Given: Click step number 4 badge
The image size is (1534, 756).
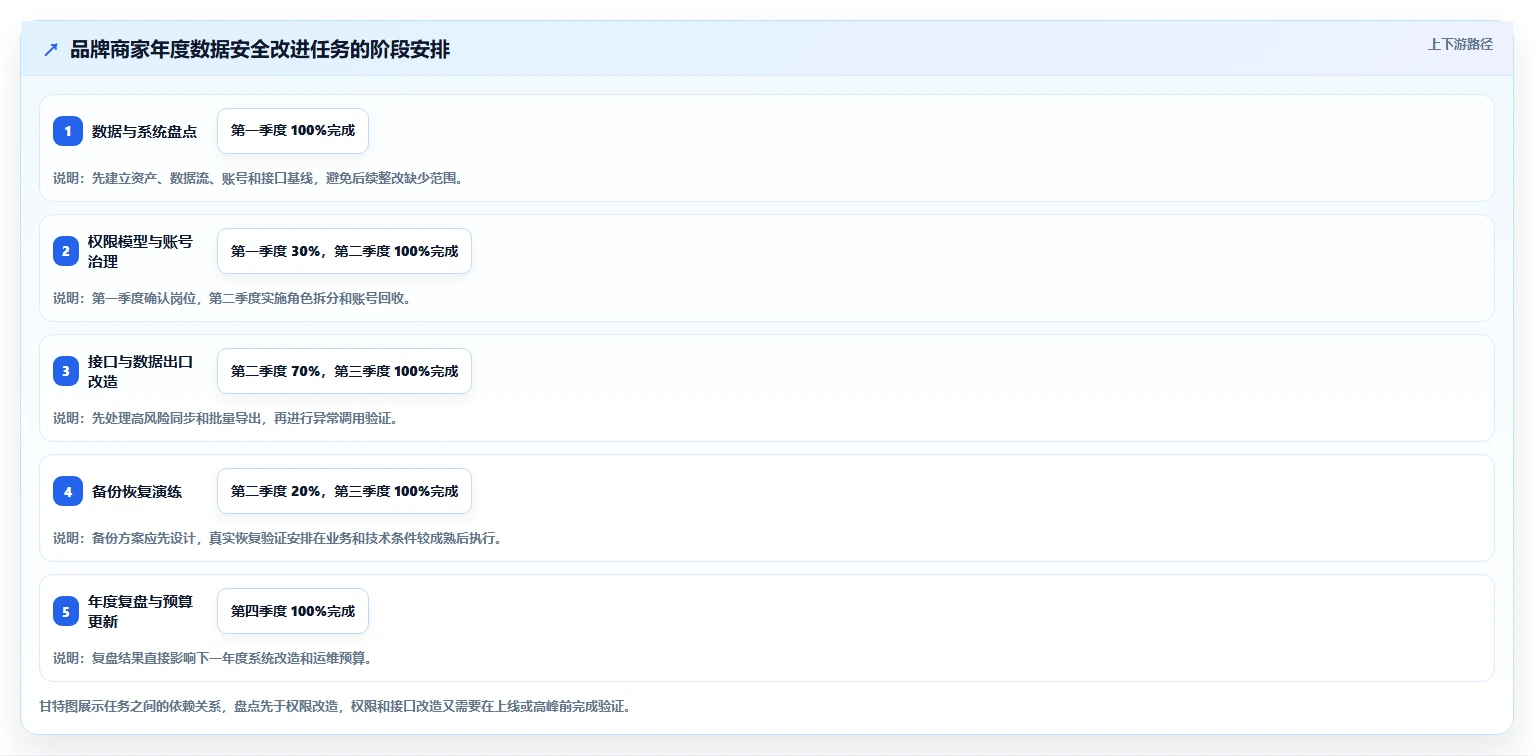Looking at the screenshot, I should point(67,491).
